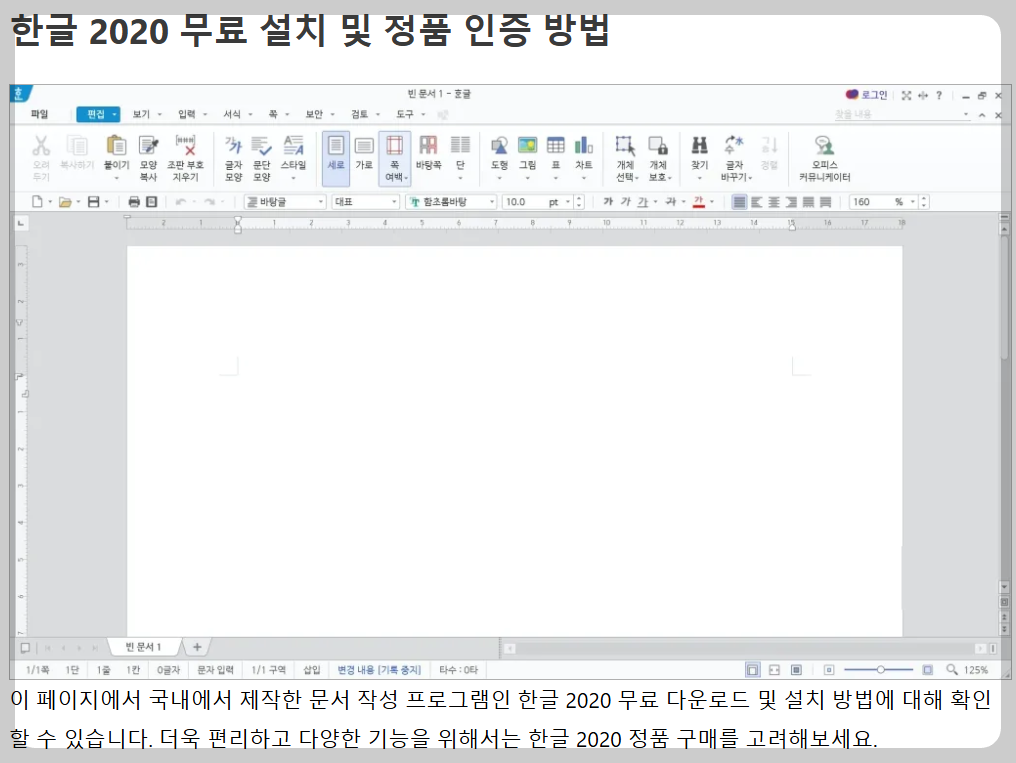1016x763 pixels.
Task: Open 찾기 find binoculars icon
Action: 699,146
